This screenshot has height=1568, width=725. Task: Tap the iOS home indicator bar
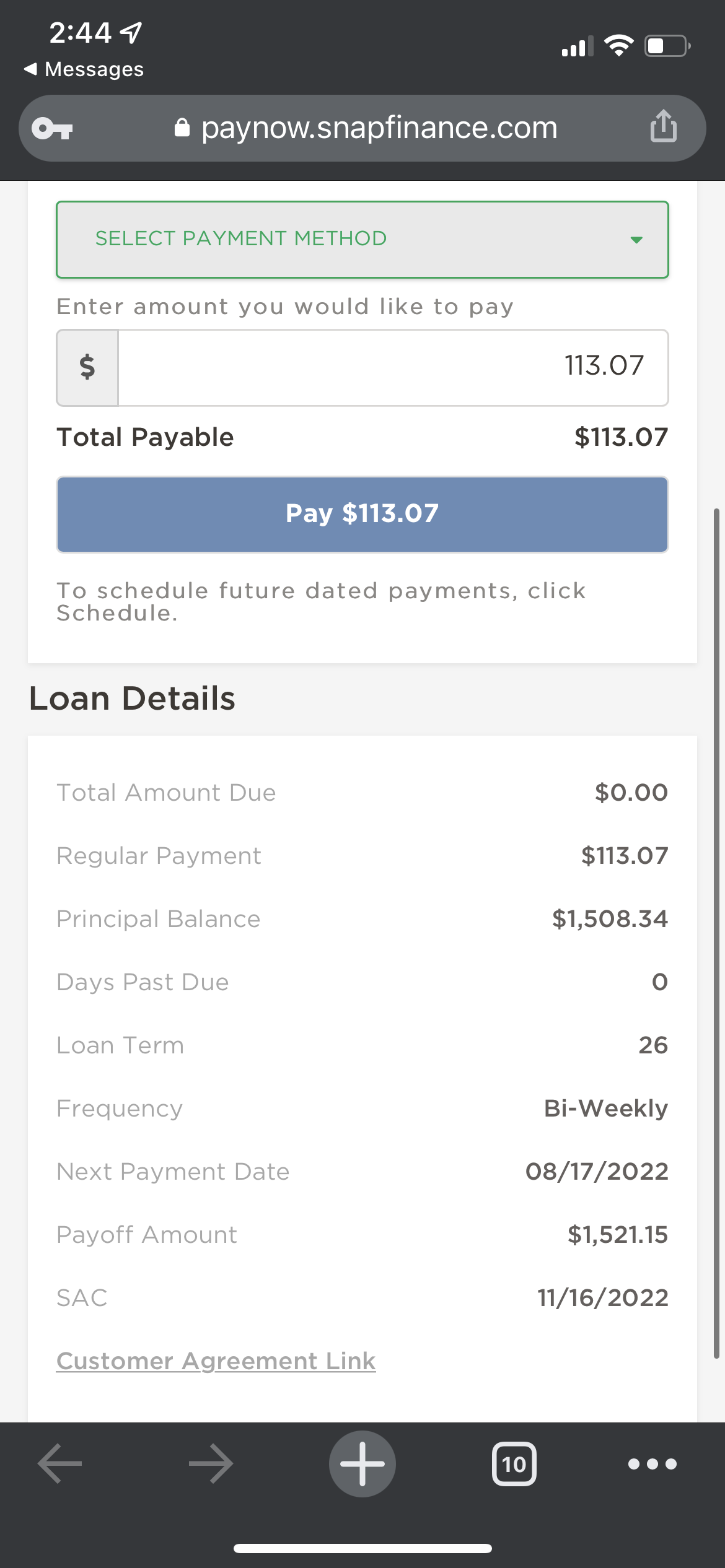coord(362,1548)
